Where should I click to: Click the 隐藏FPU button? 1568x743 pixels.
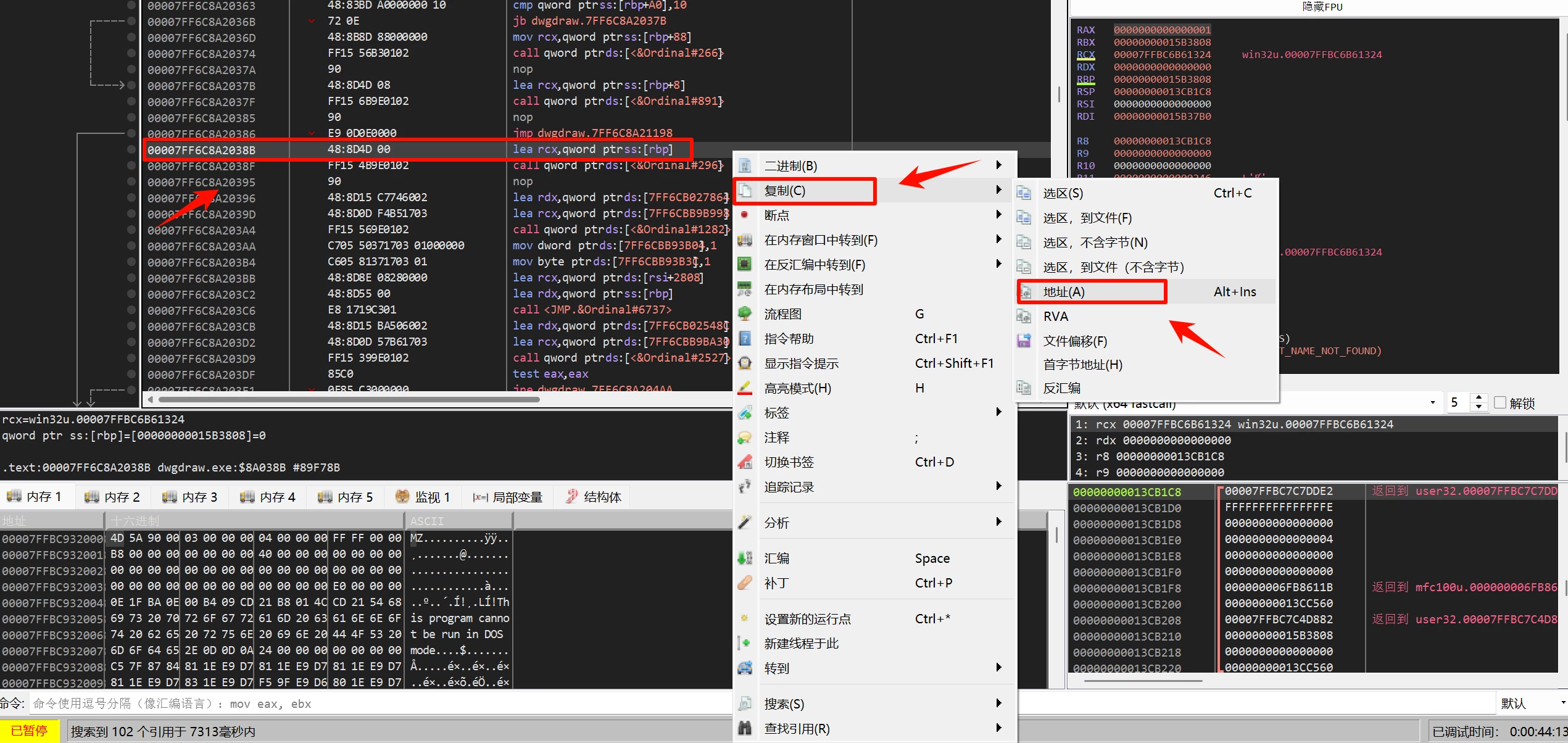[1322, 7]
